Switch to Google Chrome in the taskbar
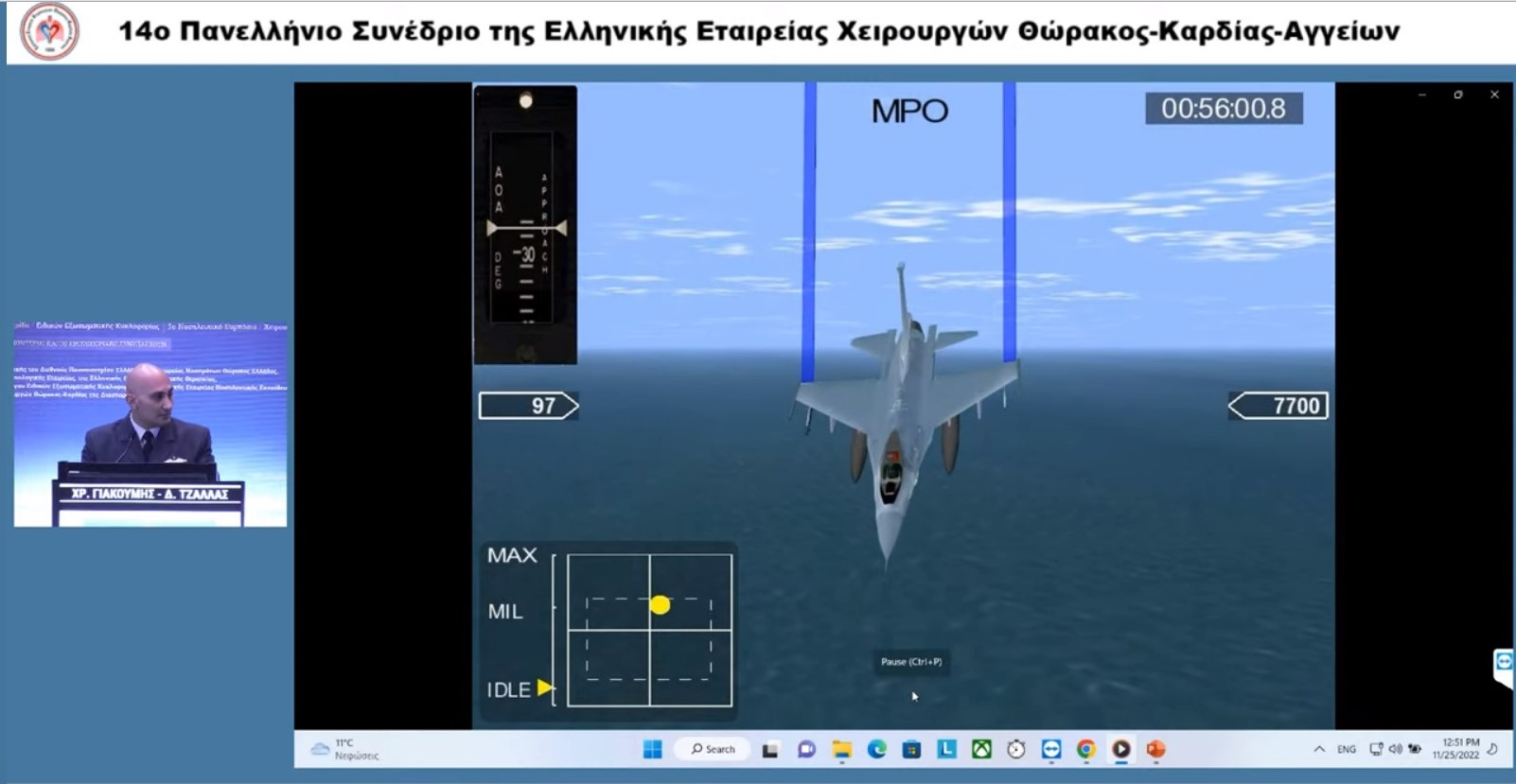1516x784 pixels. point(1085,750)
